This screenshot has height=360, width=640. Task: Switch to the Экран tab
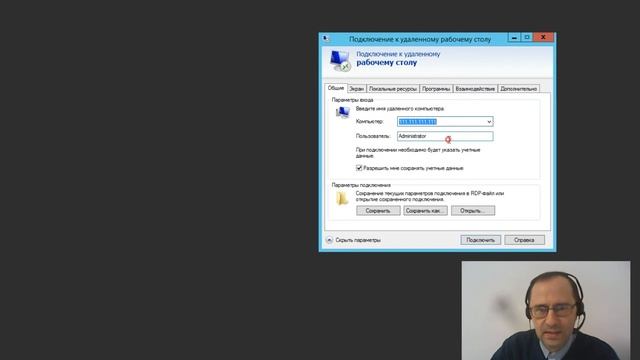click(356, 89)
